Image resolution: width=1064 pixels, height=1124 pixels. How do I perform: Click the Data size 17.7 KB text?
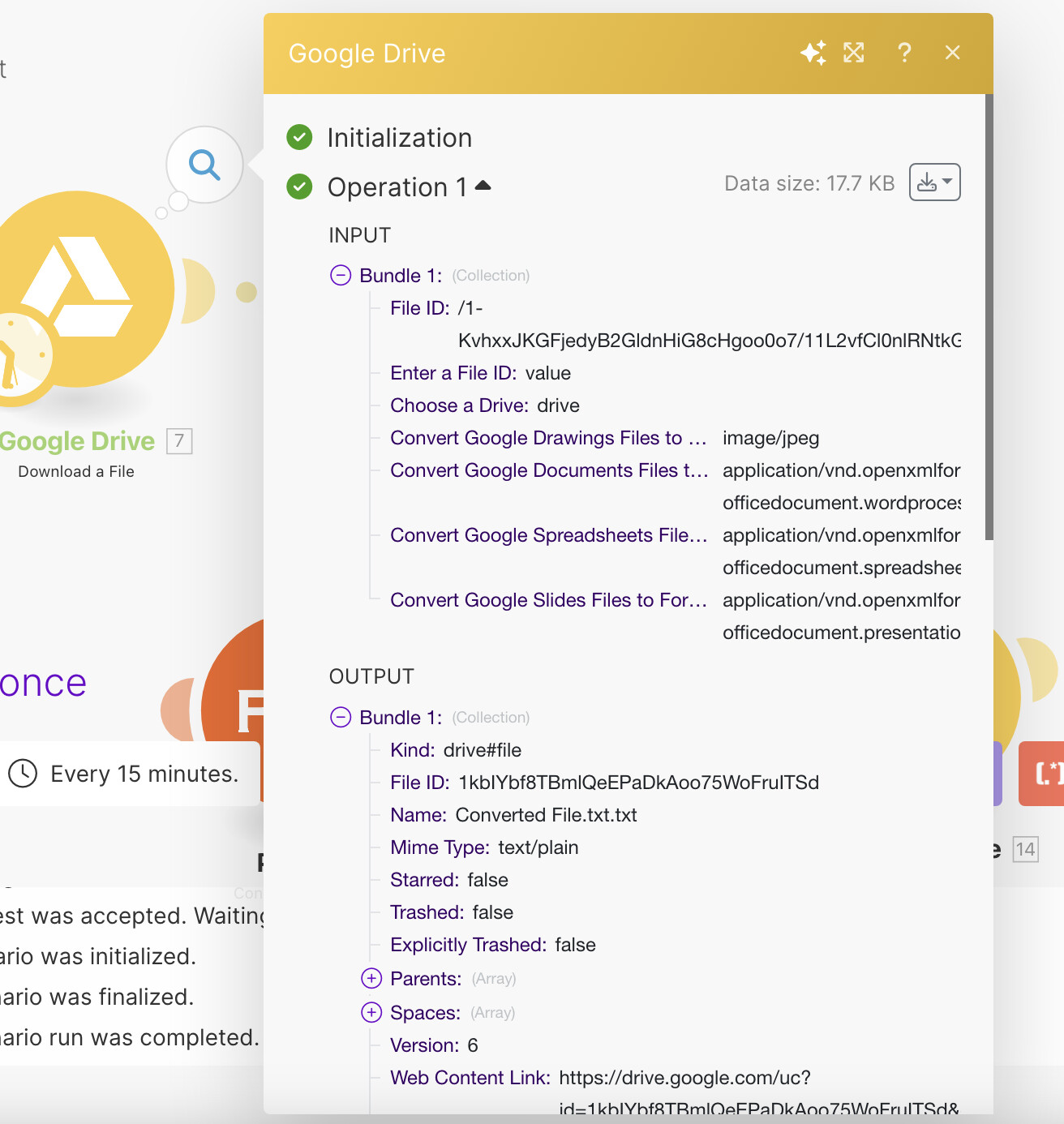(x=809, y=183)
